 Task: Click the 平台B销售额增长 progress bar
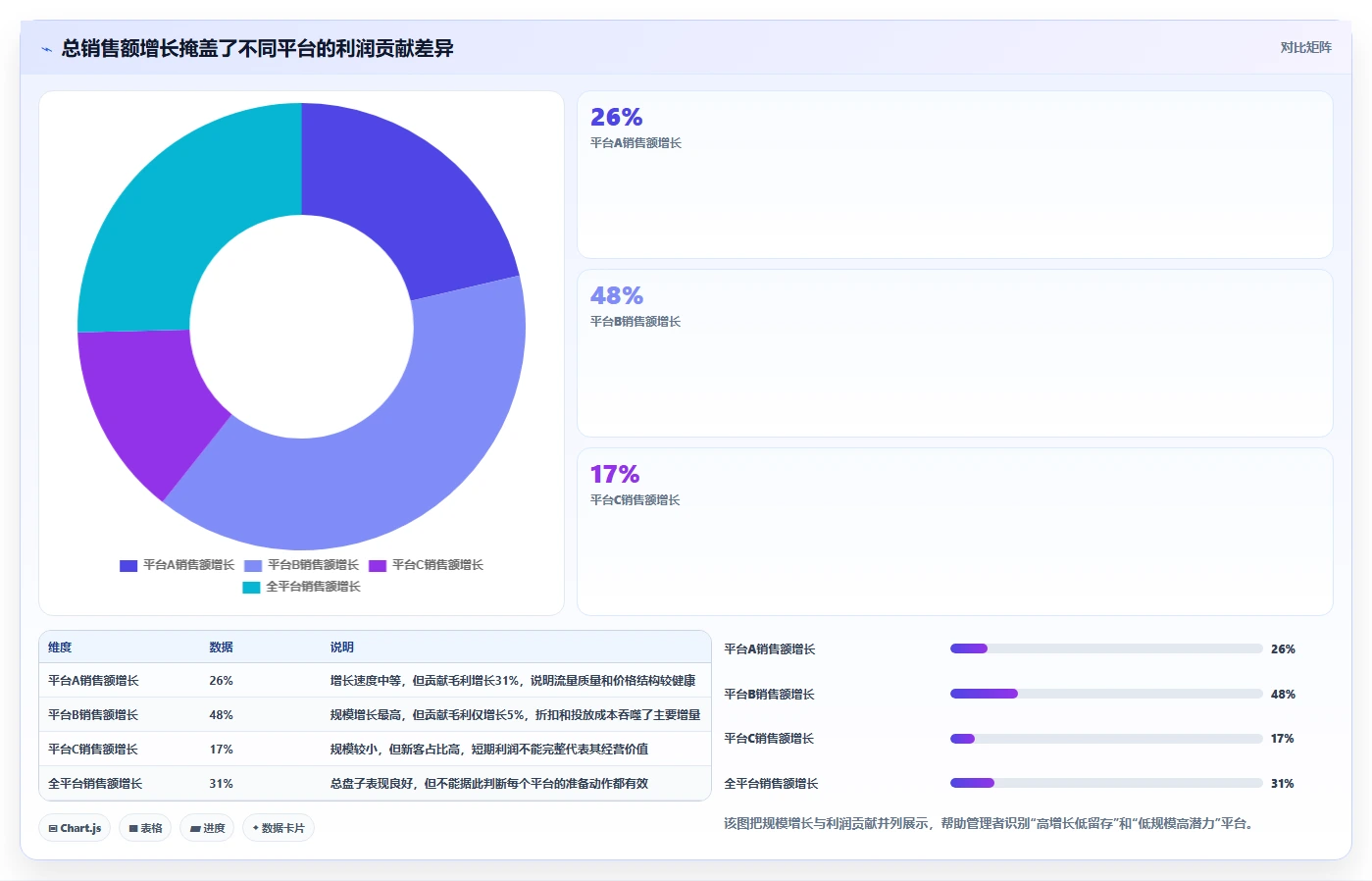tap(1106, 694)
